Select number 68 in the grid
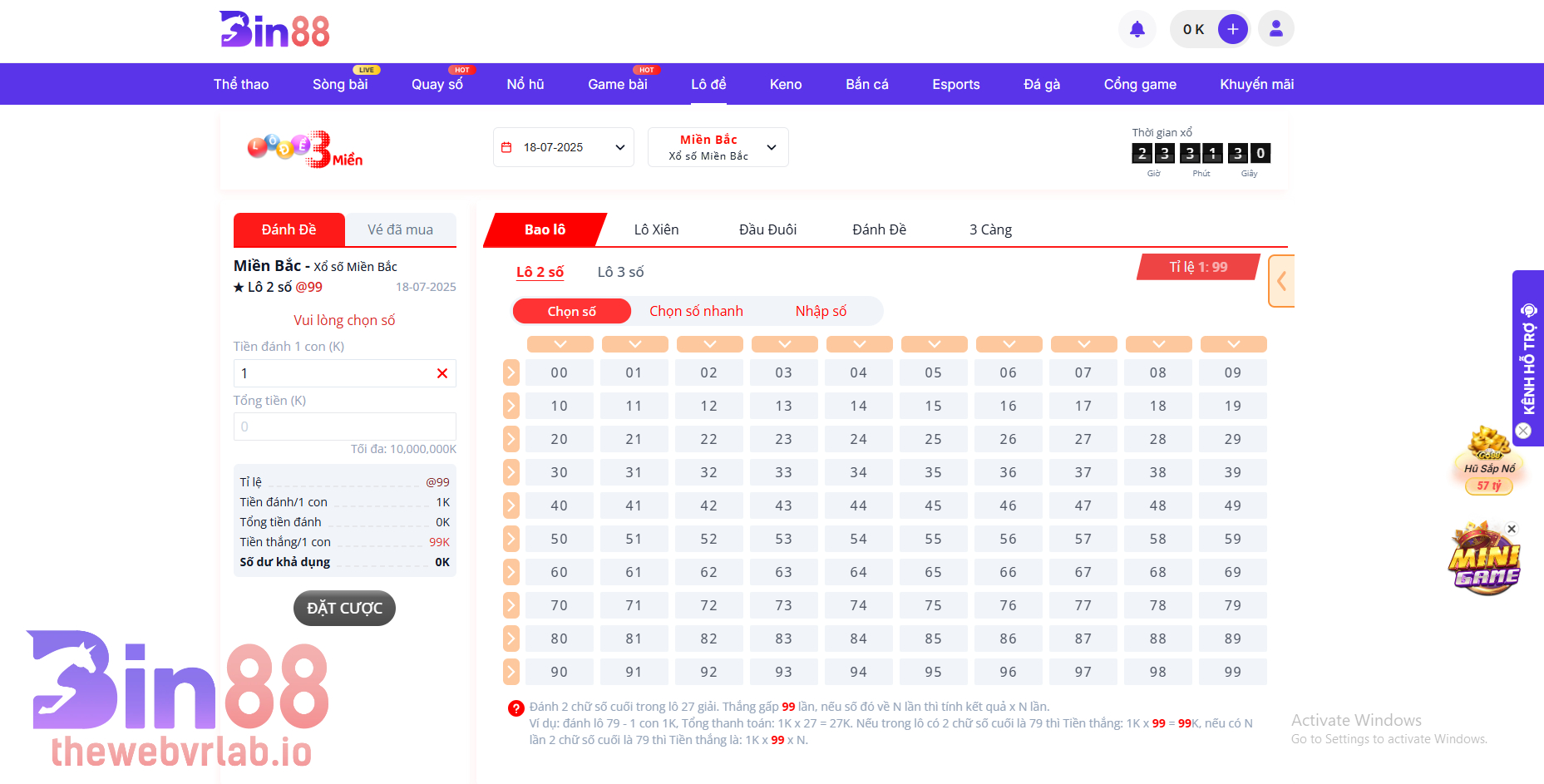 tap(1157, 571)
